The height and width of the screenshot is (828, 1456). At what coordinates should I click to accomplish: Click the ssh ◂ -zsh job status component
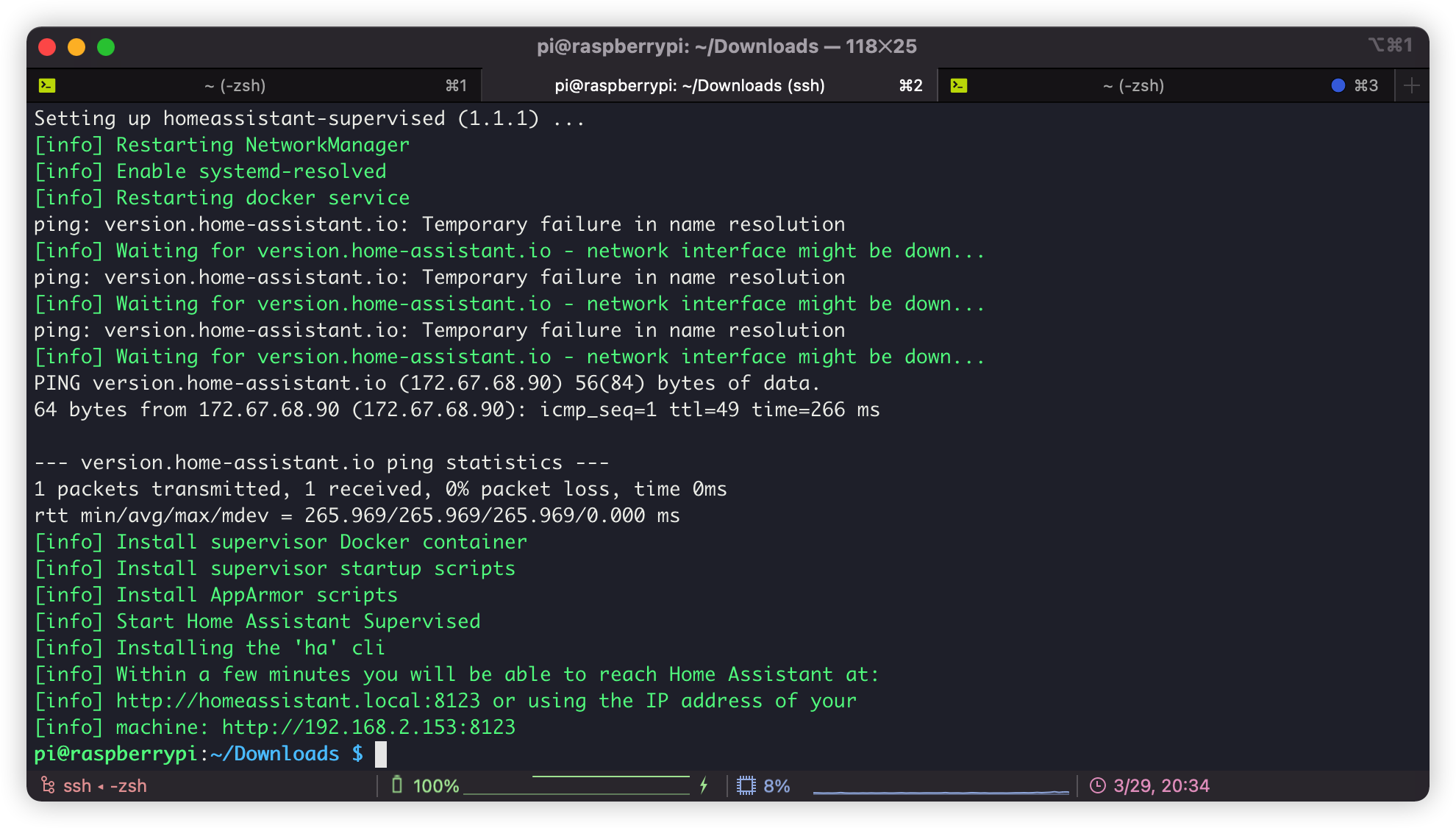(x=104, y=785)
